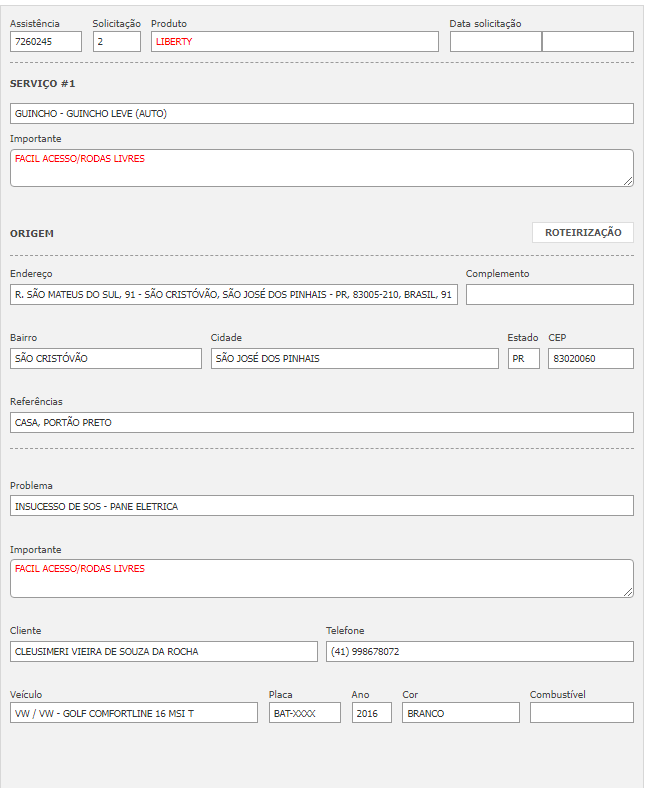Click the Produto field showing LIBERTY
The image size is (647, 788).
[x=295, y=42]
